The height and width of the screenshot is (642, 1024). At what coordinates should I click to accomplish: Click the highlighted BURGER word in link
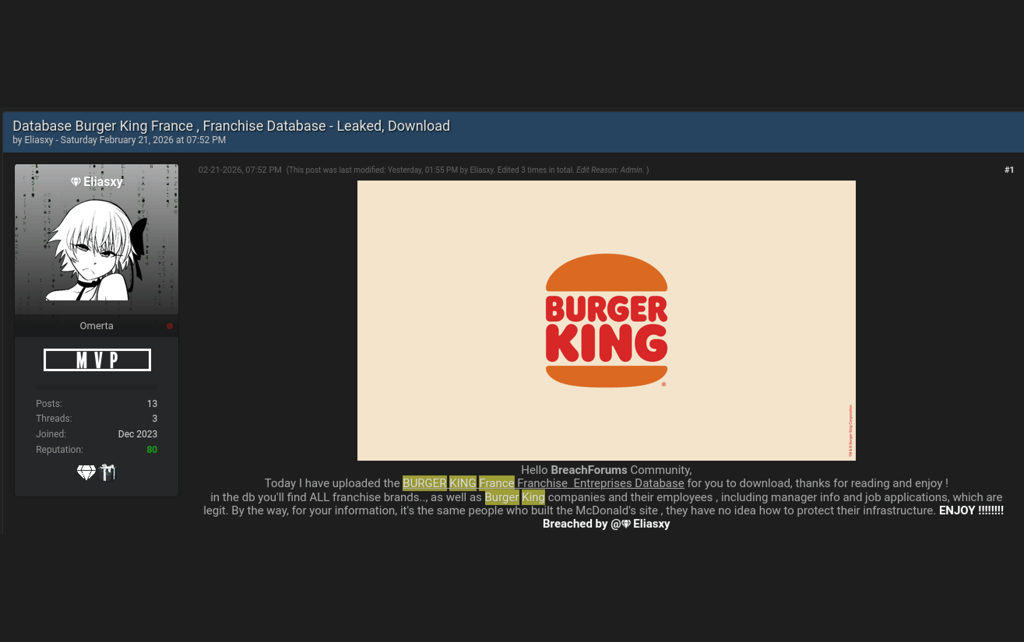point(424,483)
